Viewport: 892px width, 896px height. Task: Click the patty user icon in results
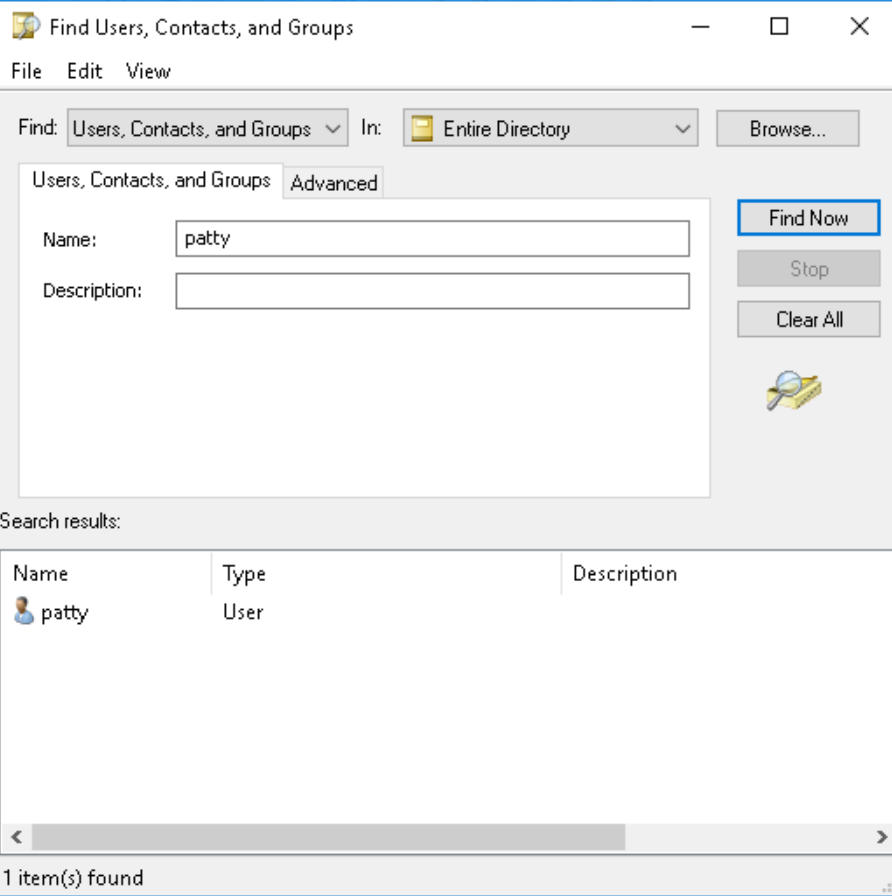coord(23,611)
